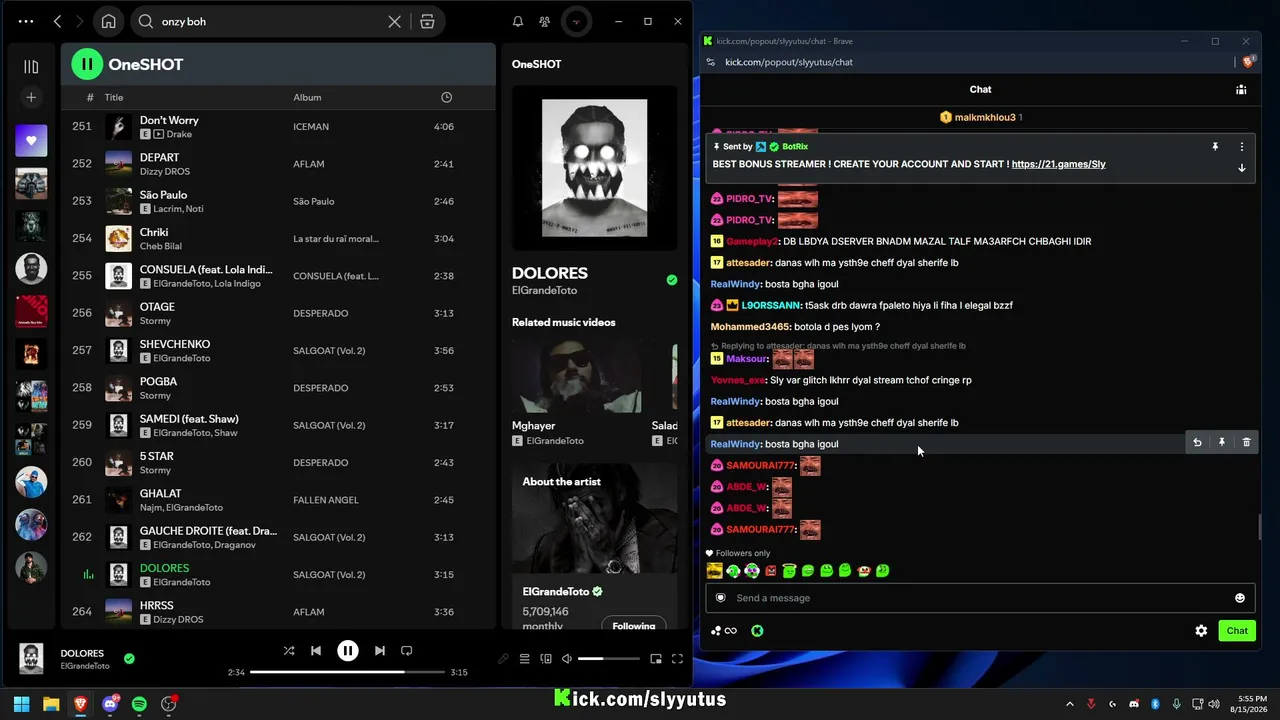Image resolution: width=1280 pixels, height=720 pixels.
Task: Seek within DOLORES on the progress bar
Action: pos(347,672)
